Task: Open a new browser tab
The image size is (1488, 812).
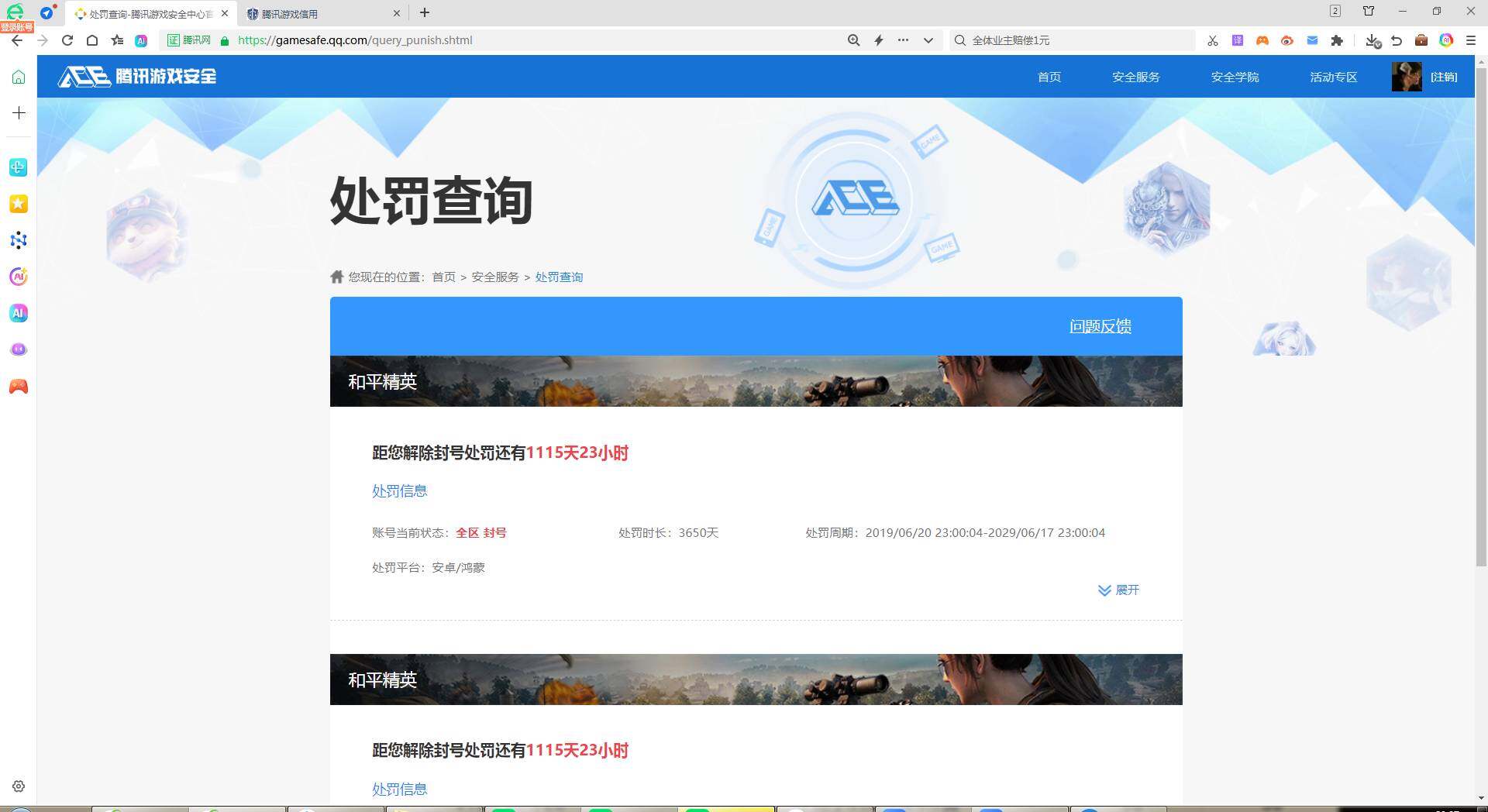Action: tap(424, 12)
